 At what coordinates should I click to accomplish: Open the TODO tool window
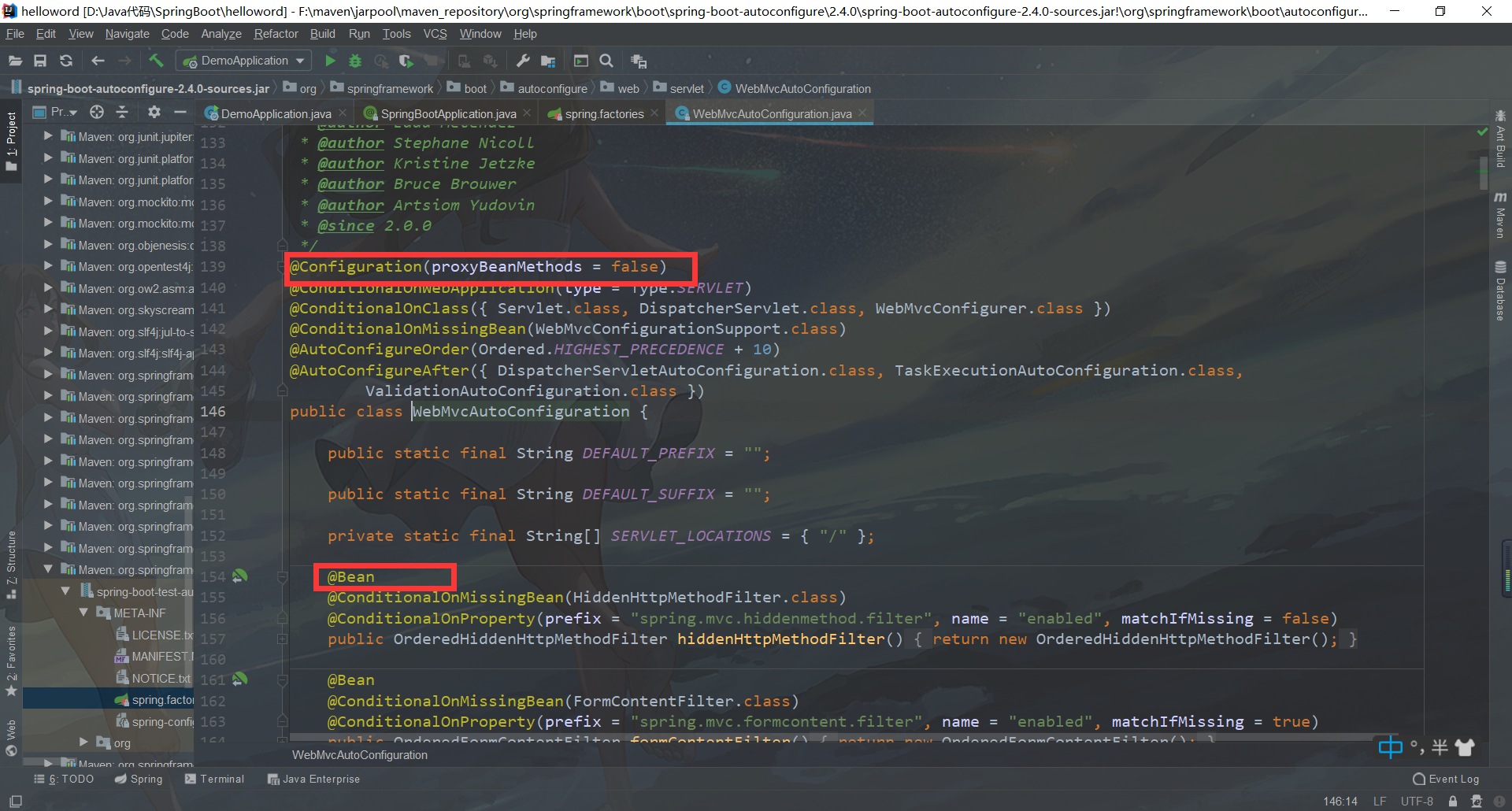(64, 779)
